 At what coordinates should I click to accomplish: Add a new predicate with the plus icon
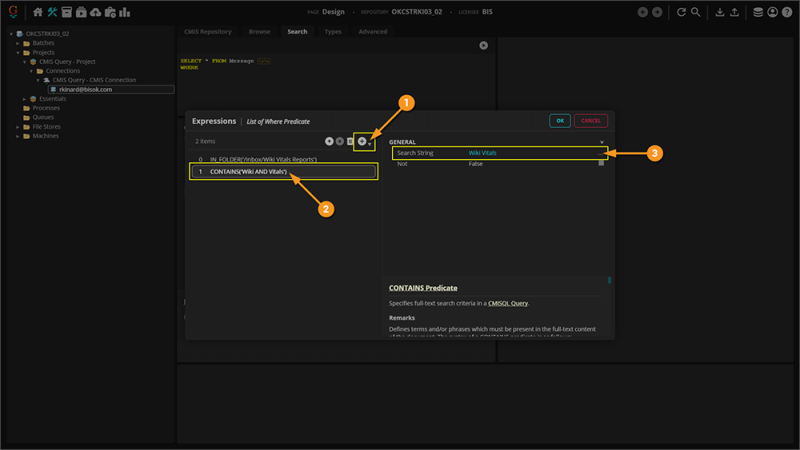tap(362, 141)
